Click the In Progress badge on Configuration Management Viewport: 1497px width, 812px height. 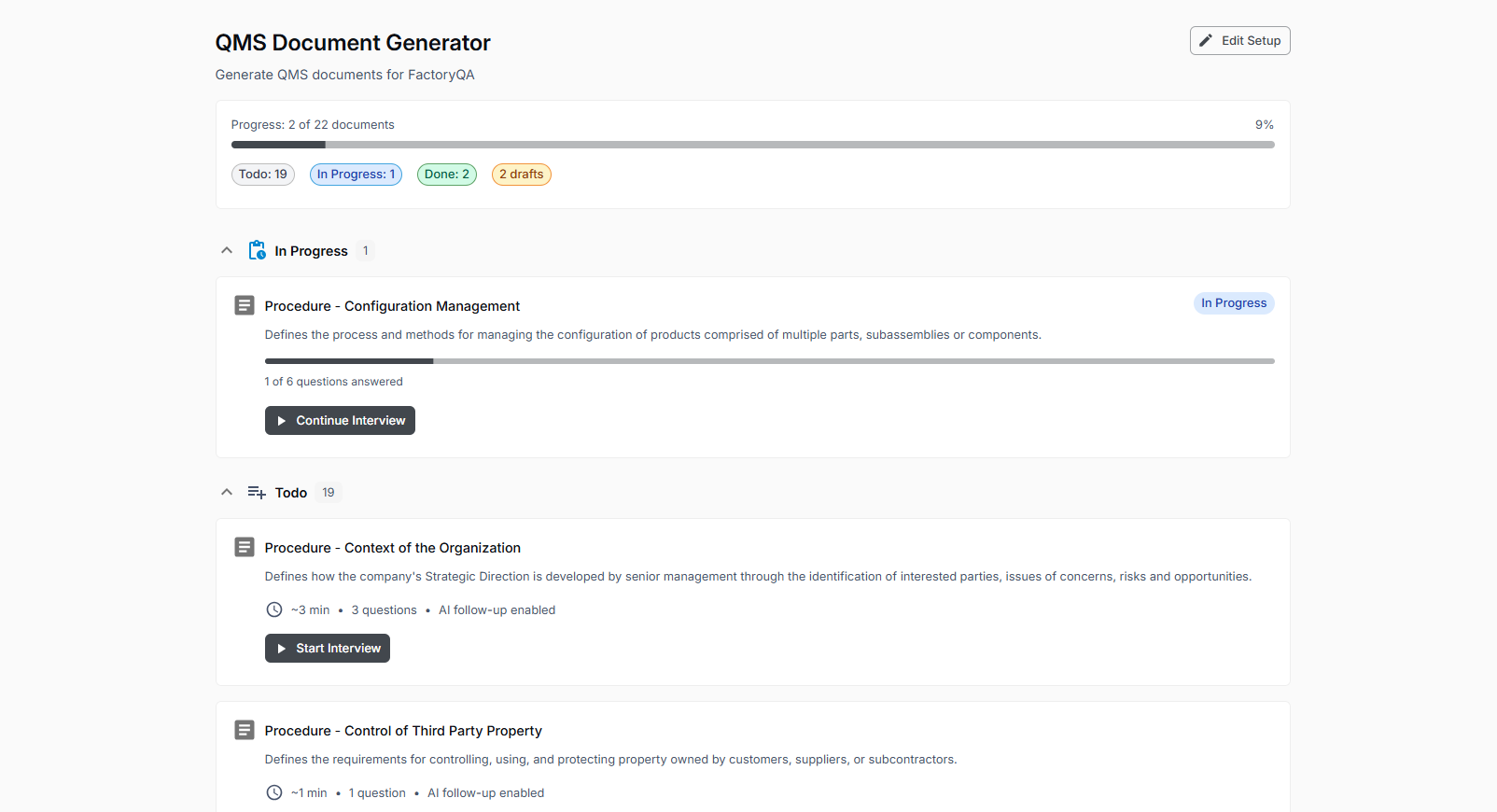1233,303
